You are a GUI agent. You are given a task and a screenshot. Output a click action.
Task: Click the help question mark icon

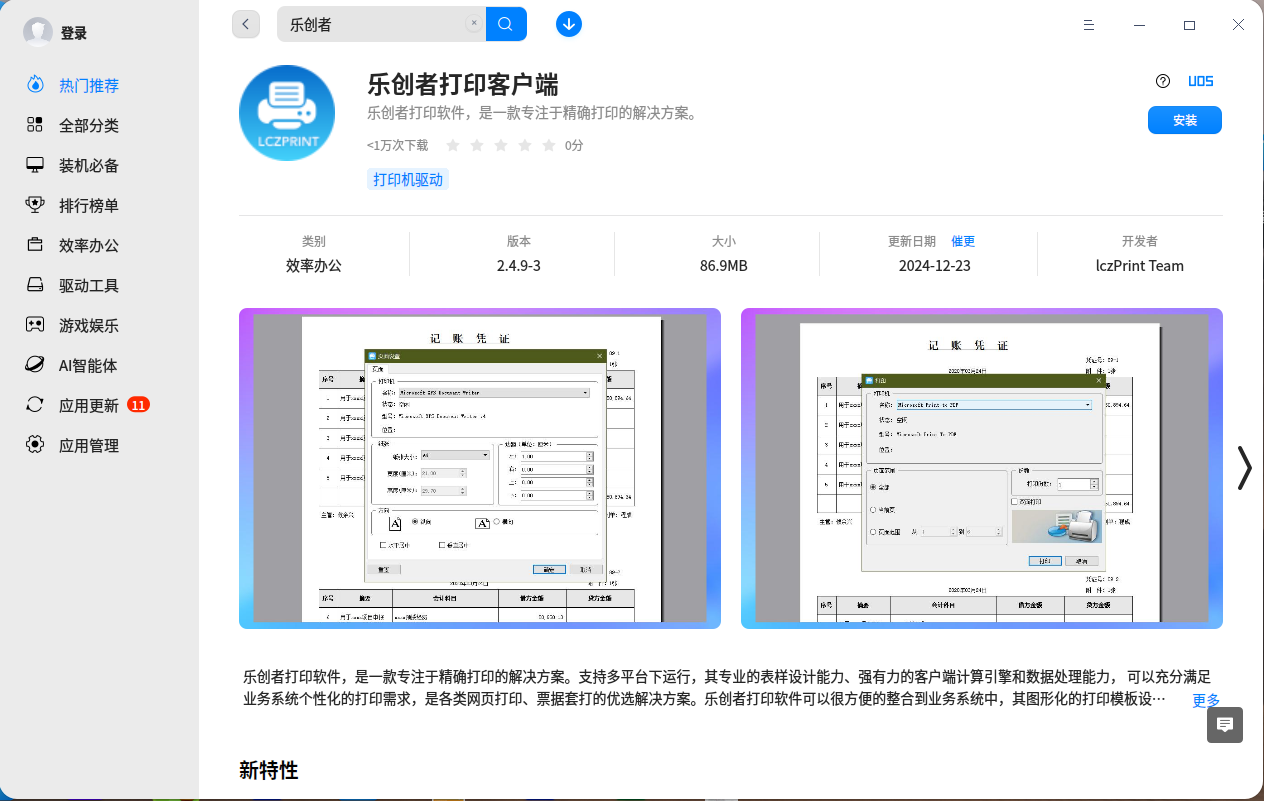pos(1162,82)
